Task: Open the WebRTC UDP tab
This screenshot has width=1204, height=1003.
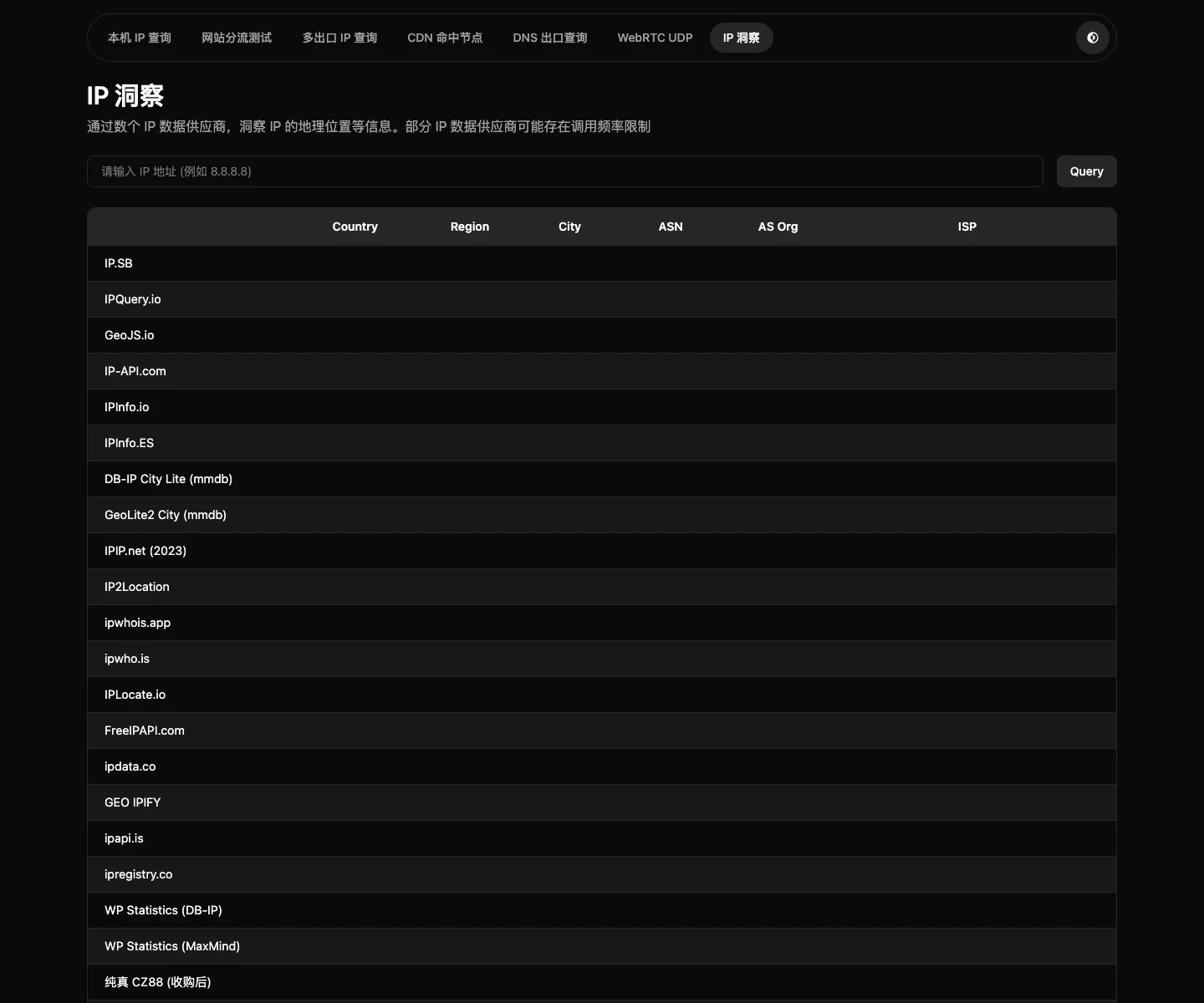Action: (x=656, y=38)
